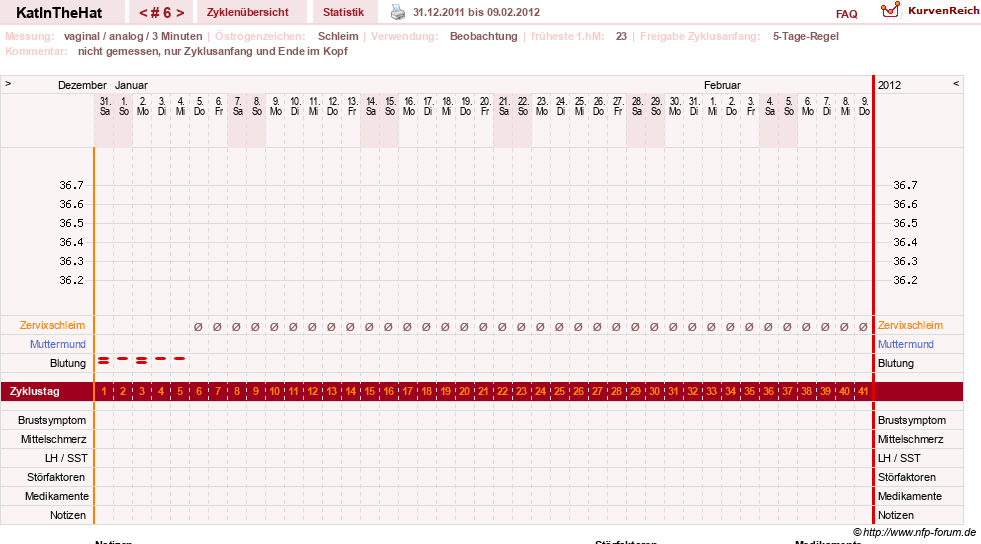Go to previous cycle arrow '<'

(143, 13)
